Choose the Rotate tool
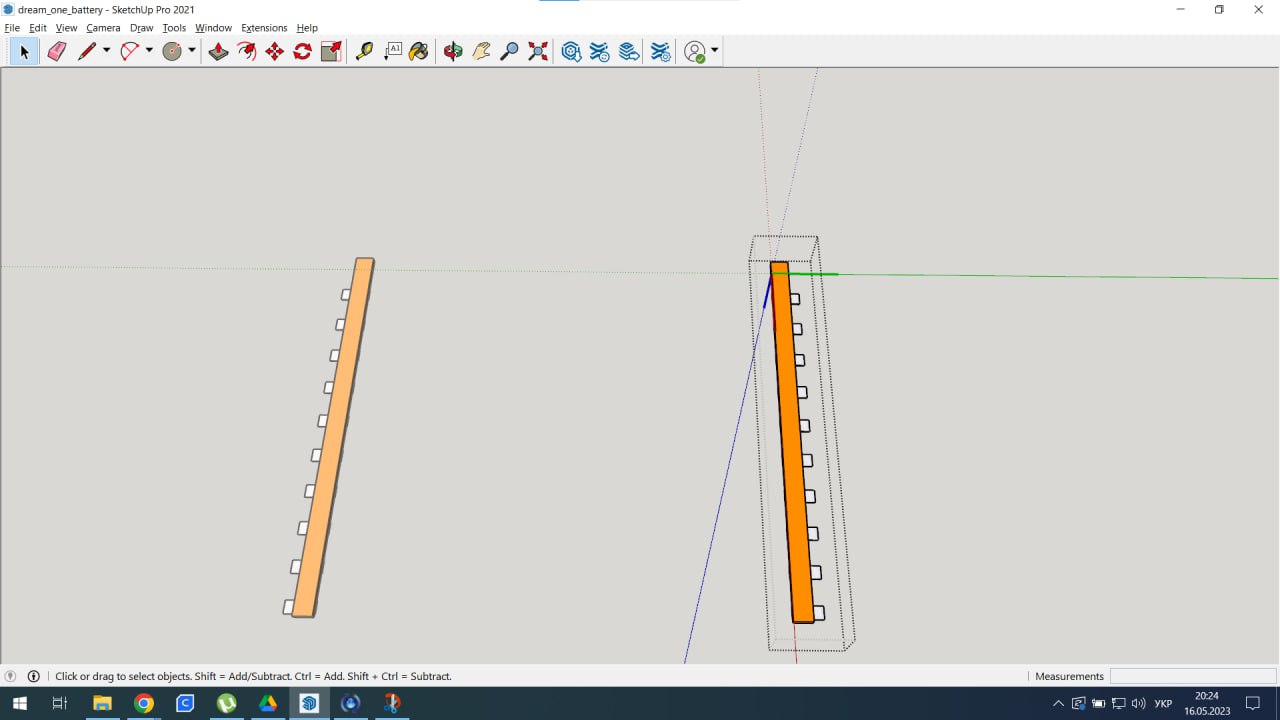This screenshot has width=1280, height=720. coord(302,51)
